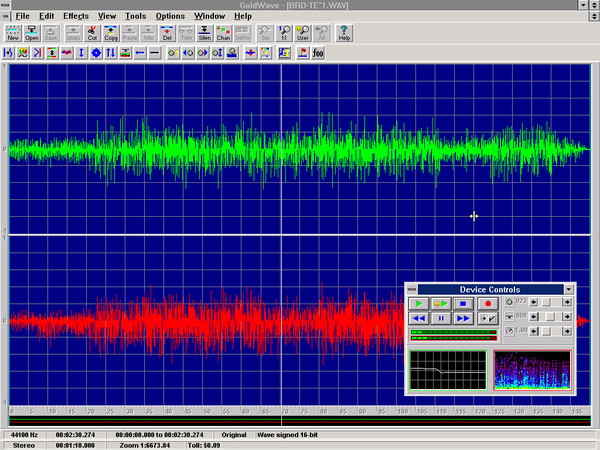Decrease speed with its left arrow stepper
The image size is (600, 450).
[533, 331]
